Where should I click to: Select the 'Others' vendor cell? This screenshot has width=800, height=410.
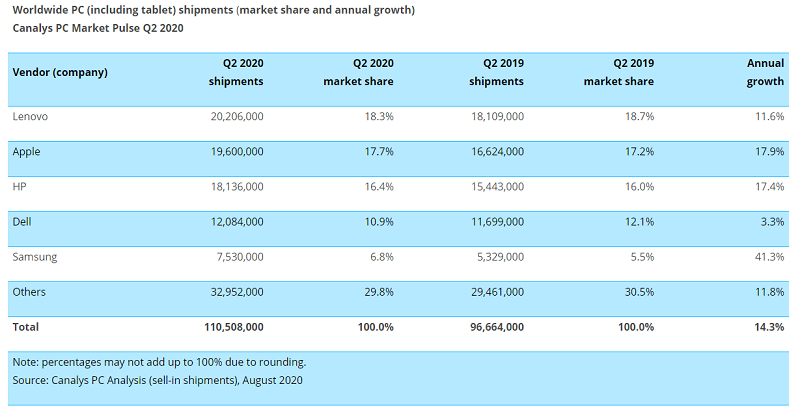point(29,292)
